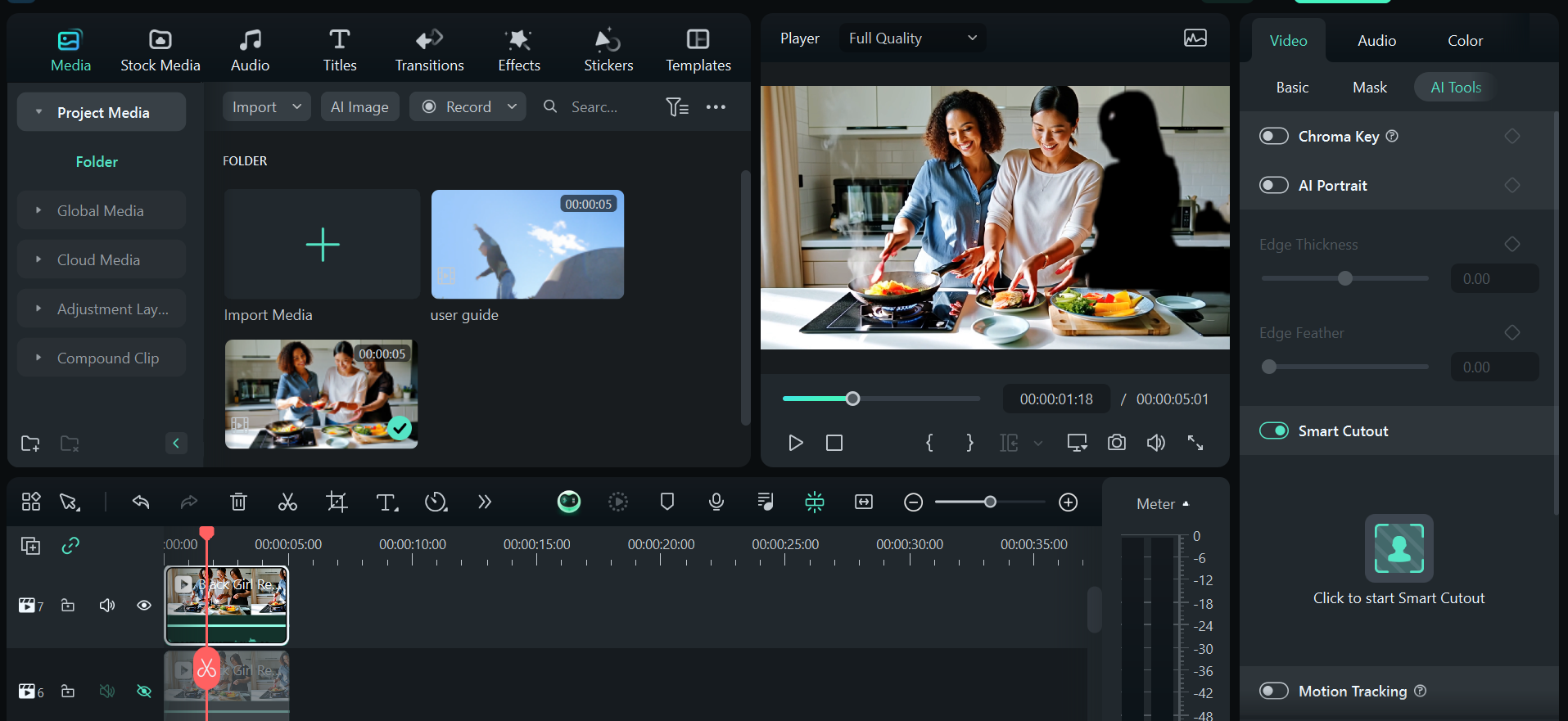Show hidden track 6 eye icon
Image resolution: width=1568 pixels, height=721 pixels.
144,692
